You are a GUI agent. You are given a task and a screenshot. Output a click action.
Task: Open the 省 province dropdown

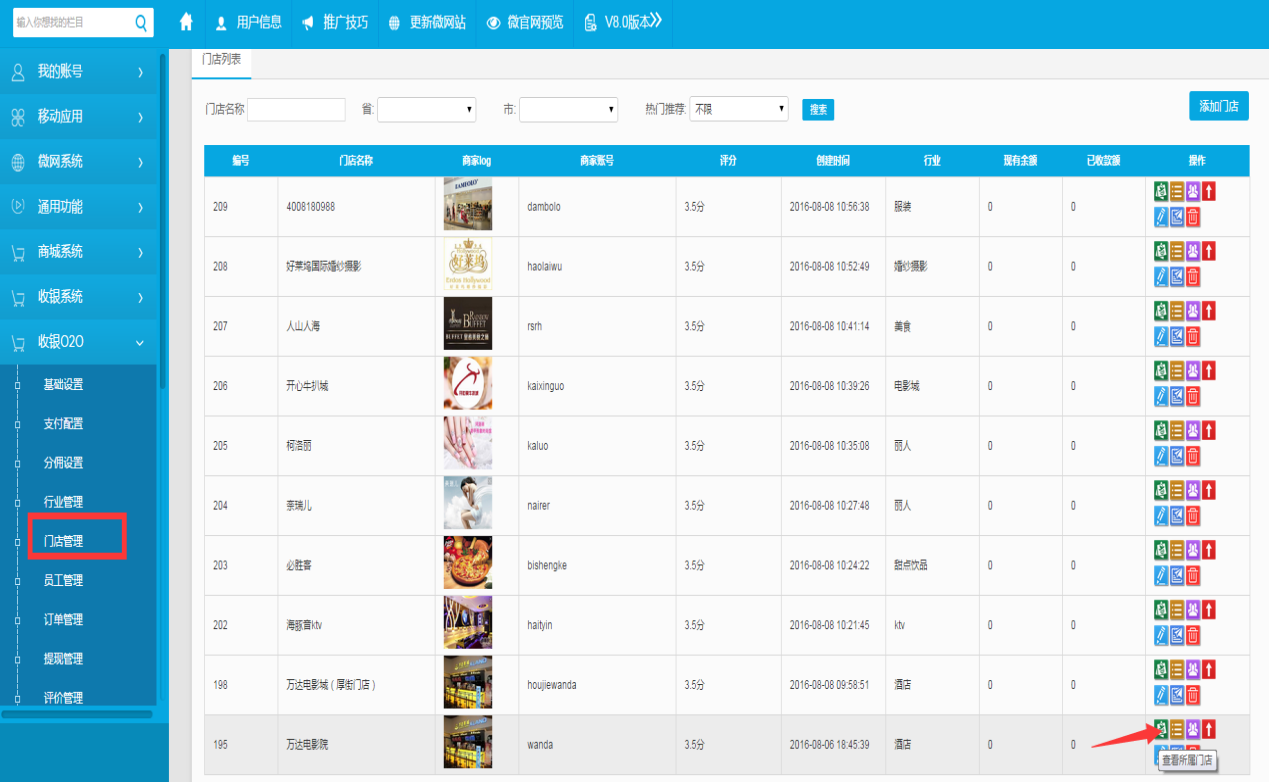[426, 109]
